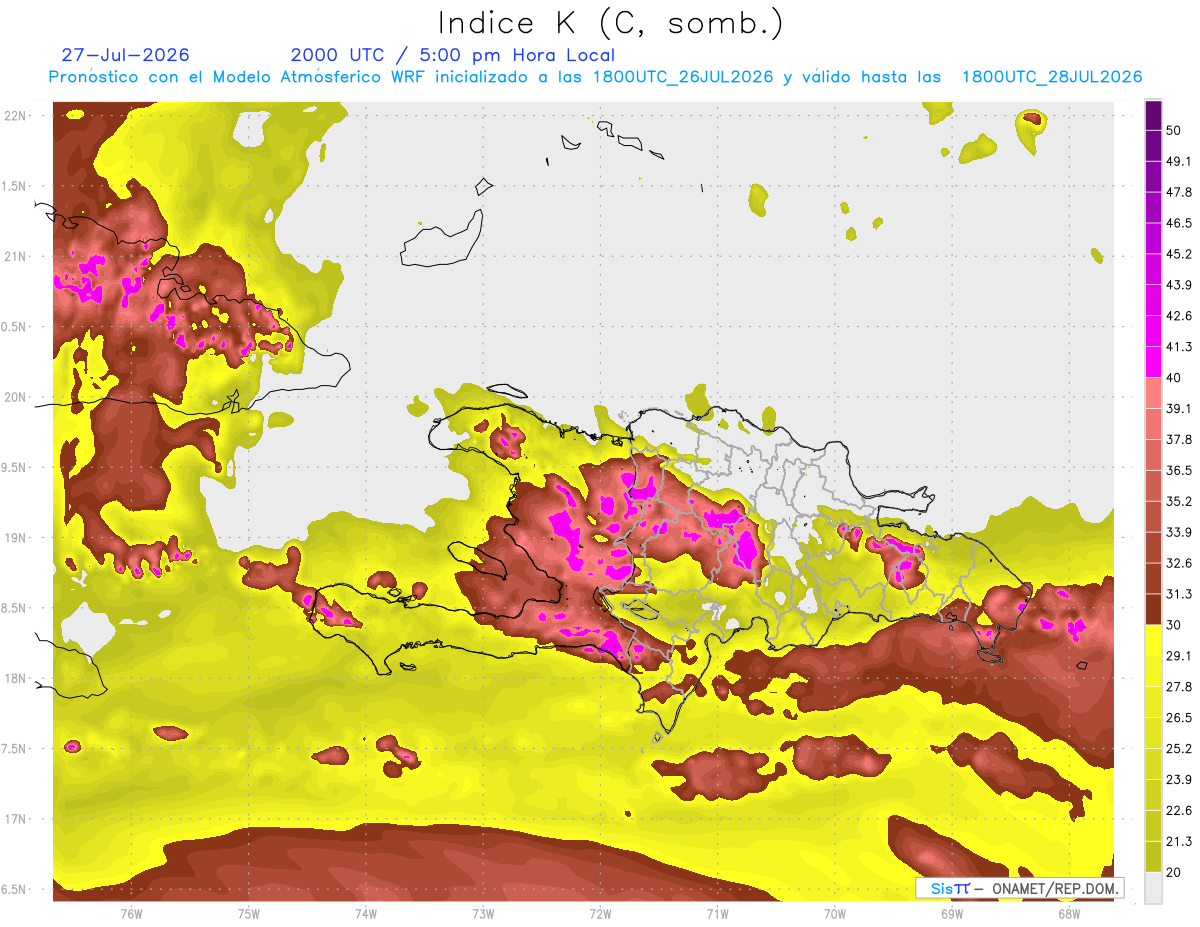The width and height of the screenshot is (1200, 927).
Task: Pick the magenta swatch between 40 and 41.3
Action: tap(1153, 362)
